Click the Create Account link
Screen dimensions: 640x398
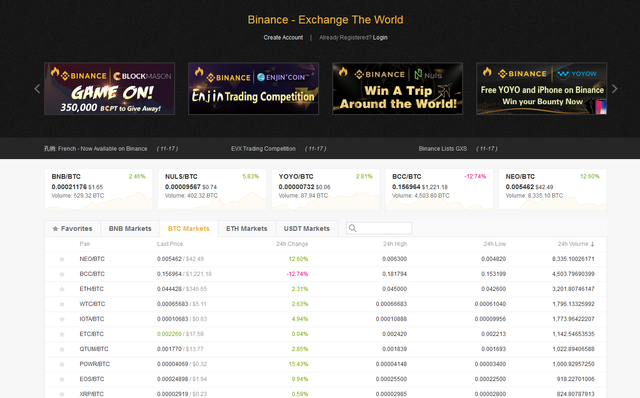pyautogui.click(x=283, y=38)
